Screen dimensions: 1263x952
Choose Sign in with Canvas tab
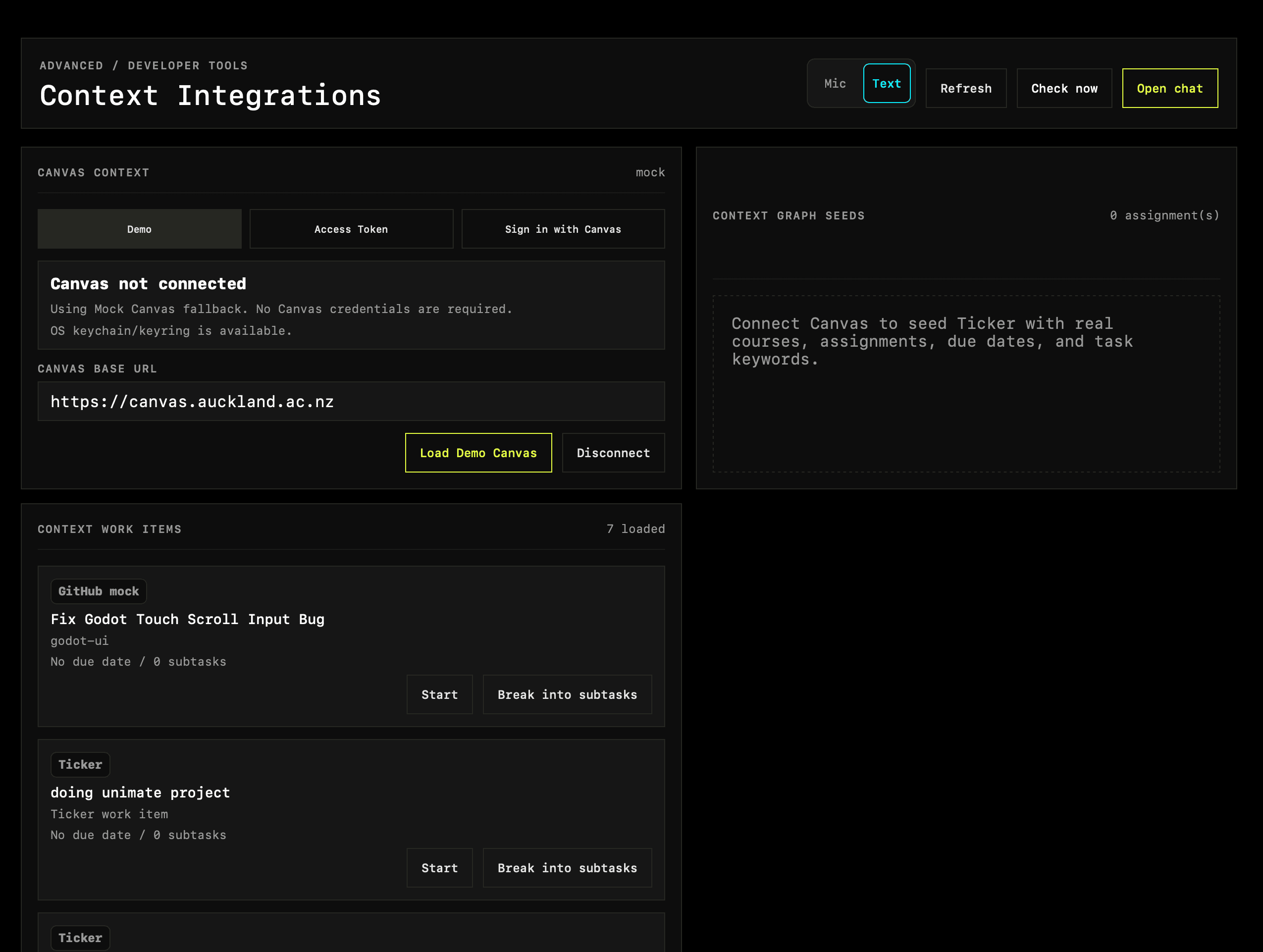click(x=563, y=229)
